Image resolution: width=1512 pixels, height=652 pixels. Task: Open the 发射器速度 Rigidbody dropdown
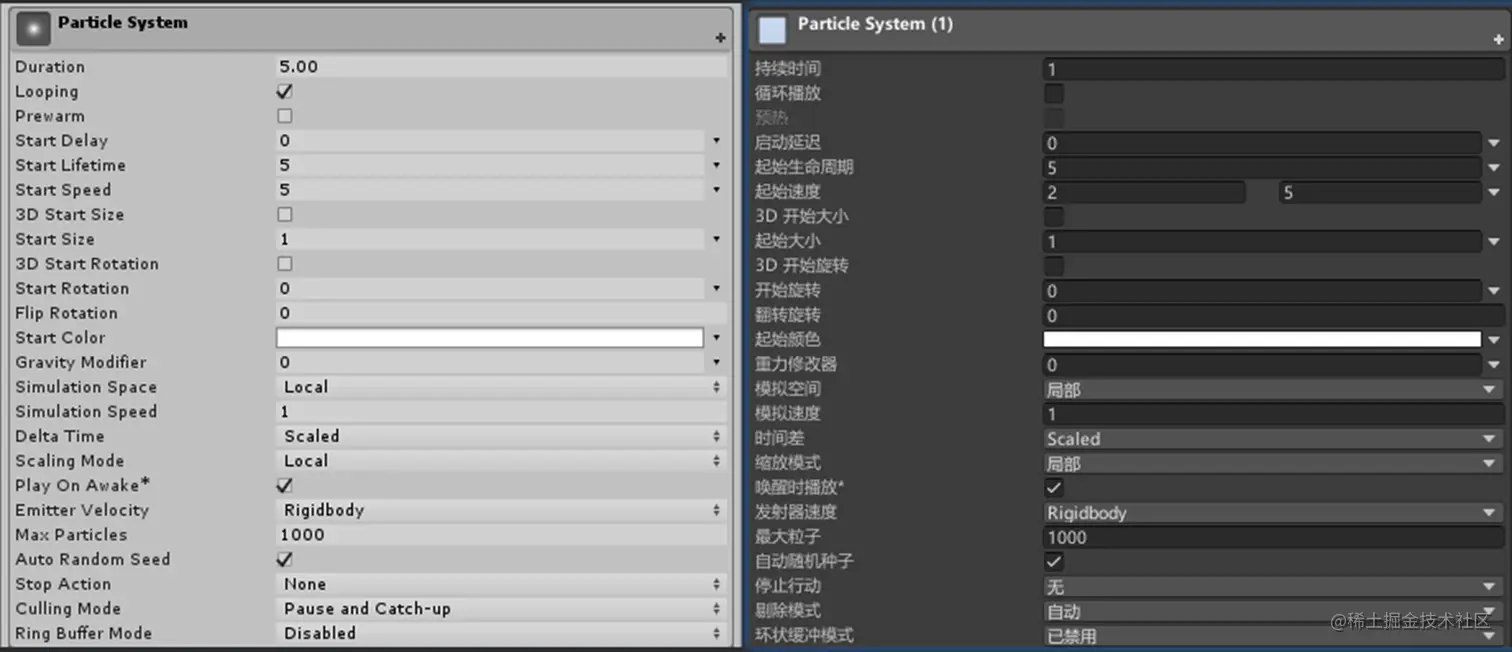coord(1273,513)
